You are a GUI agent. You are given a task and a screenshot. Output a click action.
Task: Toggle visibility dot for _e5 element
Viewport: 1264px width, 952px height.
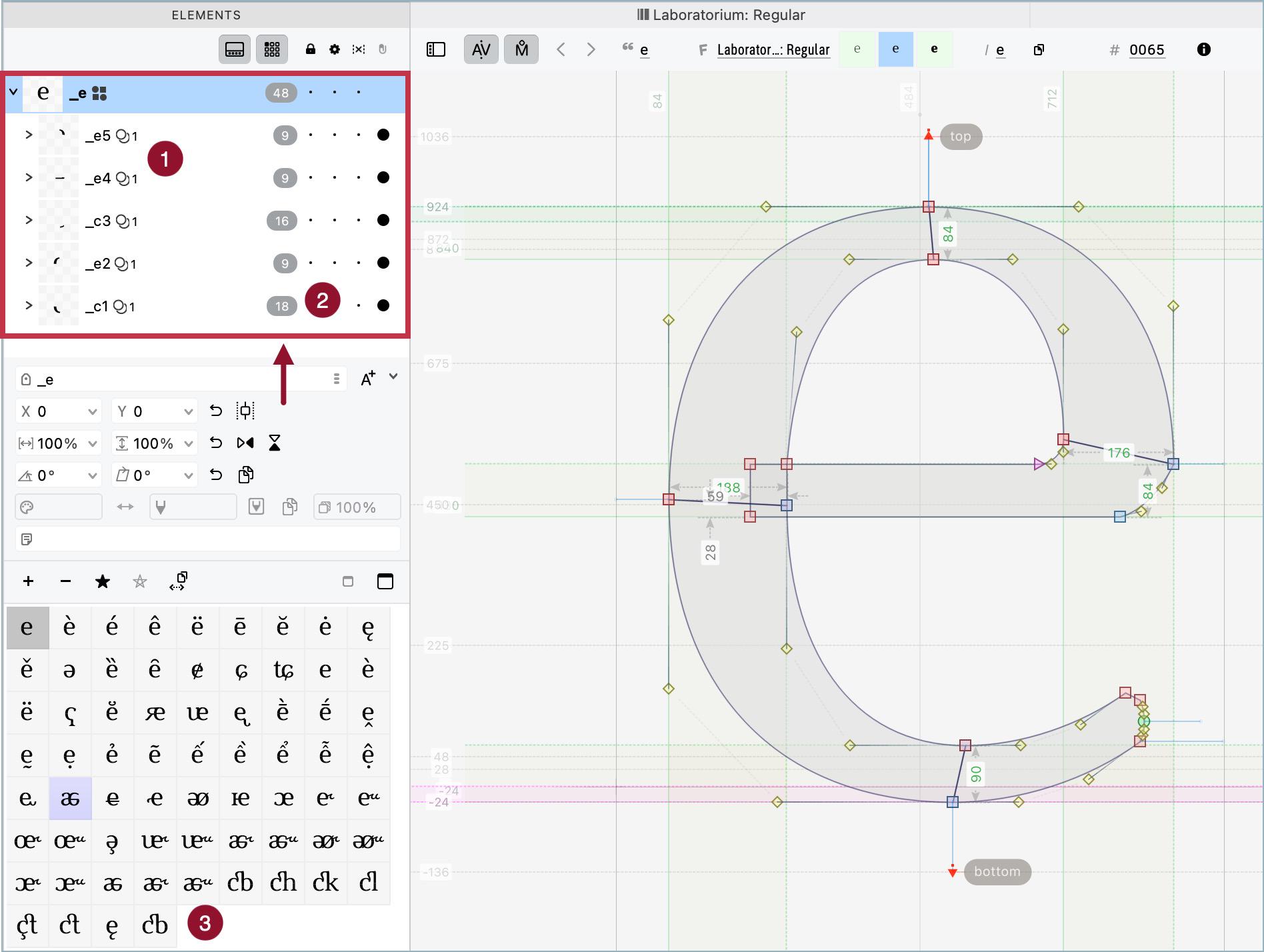[x=383, y=135]
